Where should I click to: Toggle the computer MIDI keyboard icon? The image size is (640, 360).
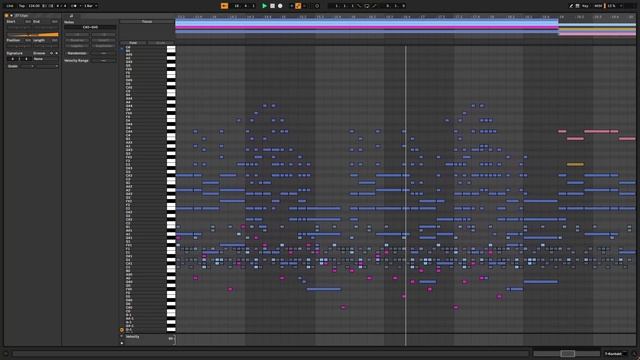pos(577,6)
